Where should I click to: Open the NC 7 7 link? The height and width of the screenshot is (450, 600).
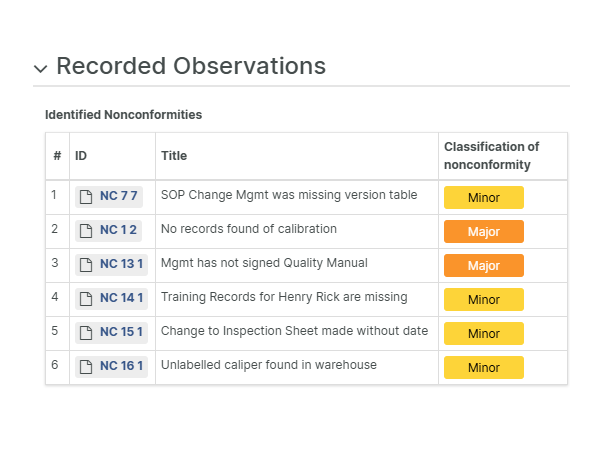118,197
